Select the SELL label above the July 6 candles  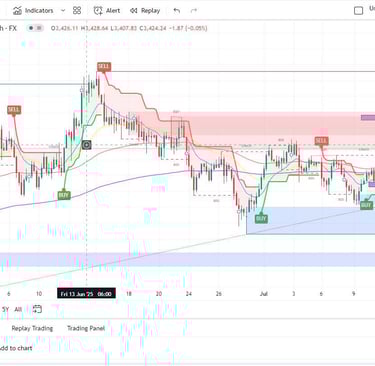click(321, 141)
